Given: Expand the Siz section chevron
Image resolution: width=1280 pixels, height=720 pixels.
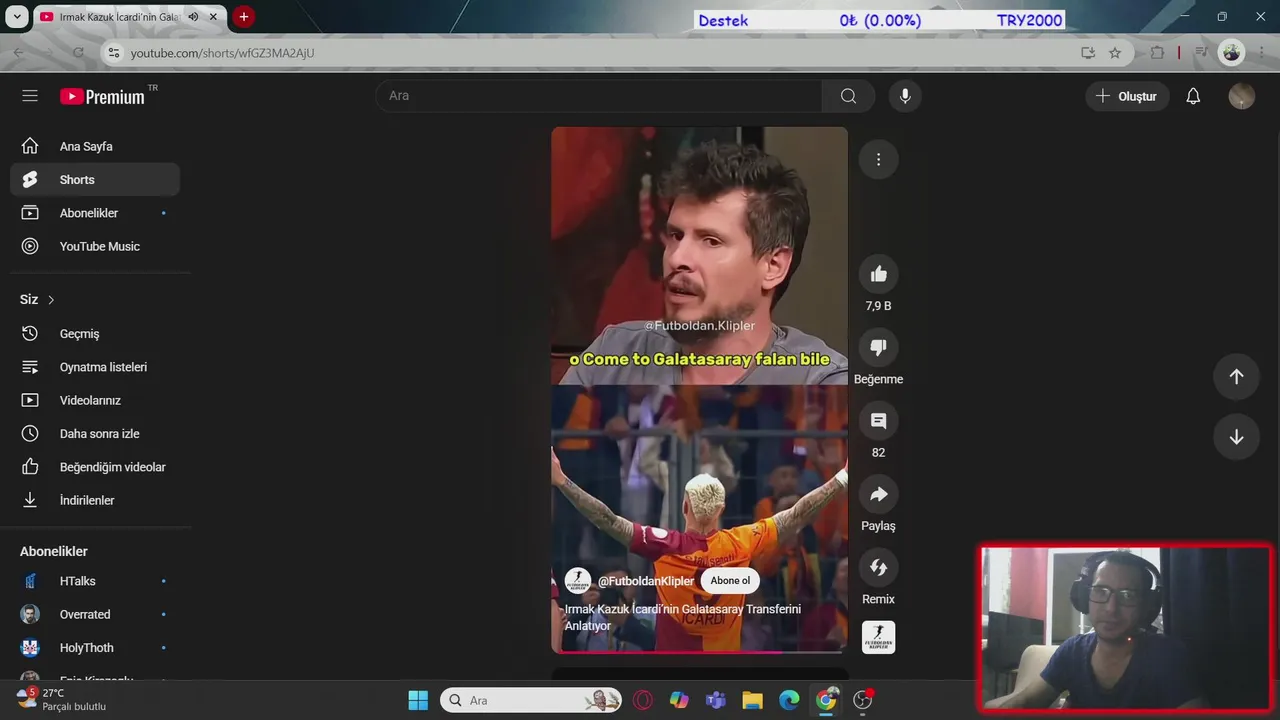Looking at the screenshot, I should pyautogui.click(x=51, y=300).
